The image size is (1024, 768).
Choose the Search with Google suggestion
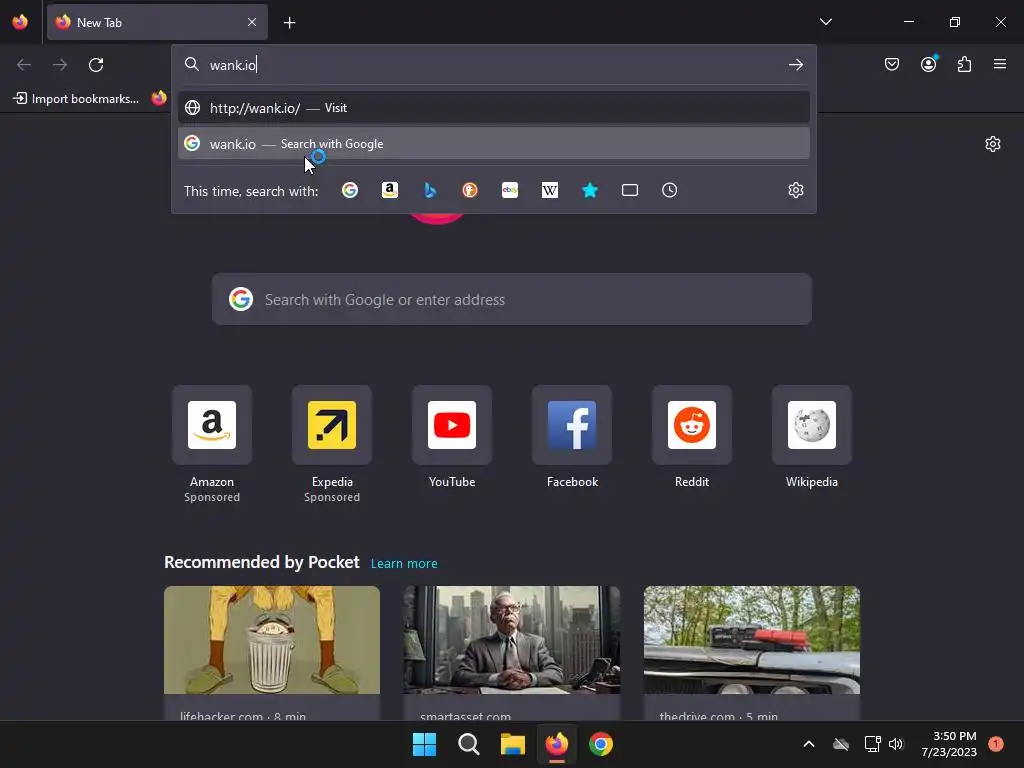pyautogui.click(x=494, y=144)
